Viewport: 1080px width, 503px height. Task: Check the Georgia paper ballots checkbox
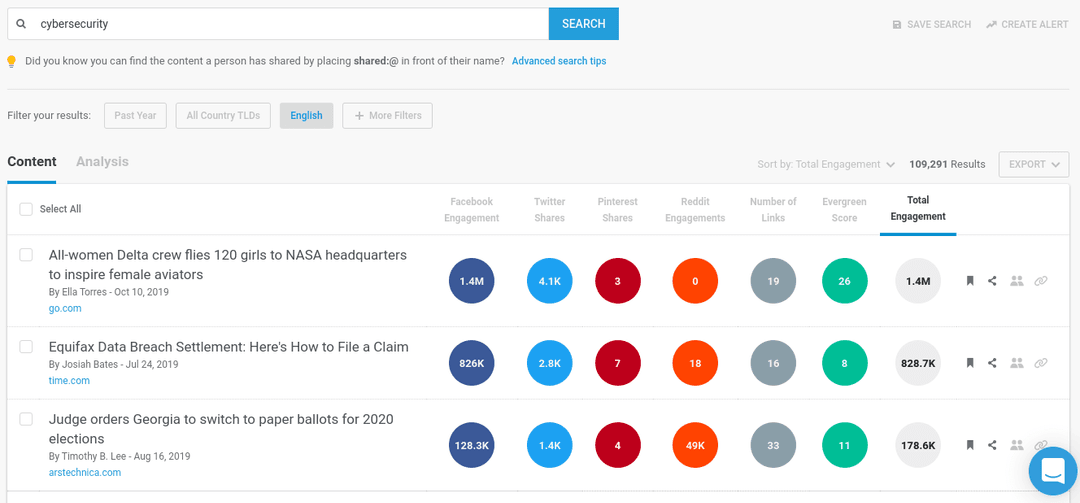(26, 419)
